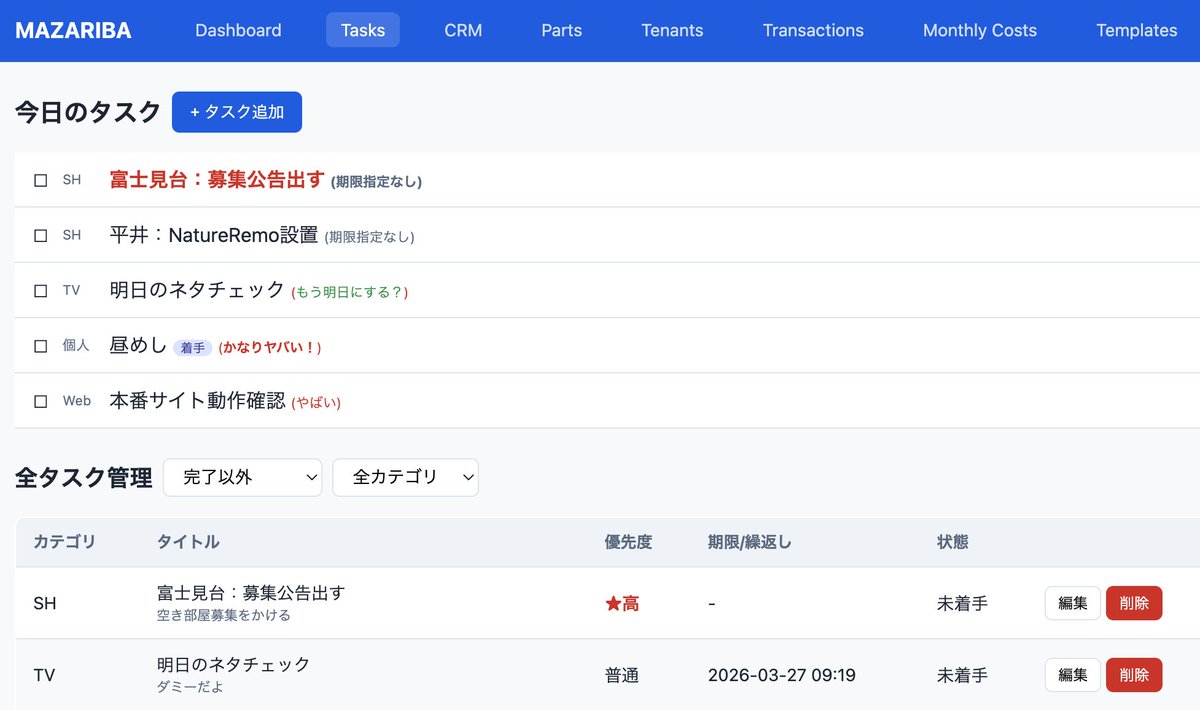Open the Templates section
The height and width of the screenshot is (710, 1200).
[1135, 30]
